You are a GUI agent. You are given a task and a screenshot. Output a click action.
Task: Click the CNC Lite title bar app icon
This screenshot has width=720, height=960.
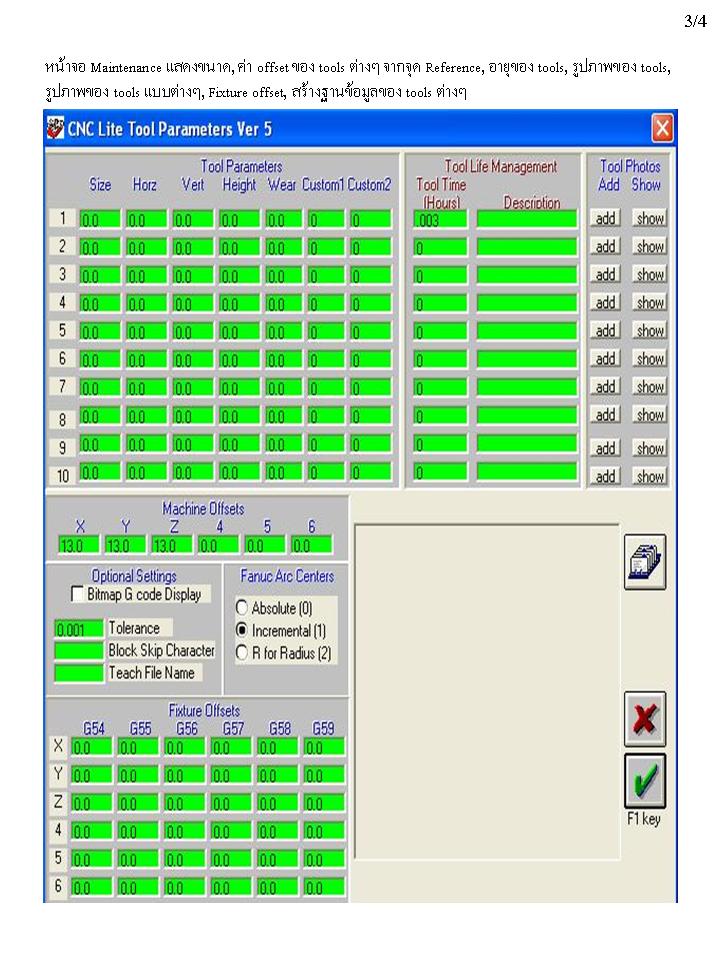(x=55, y=128)
